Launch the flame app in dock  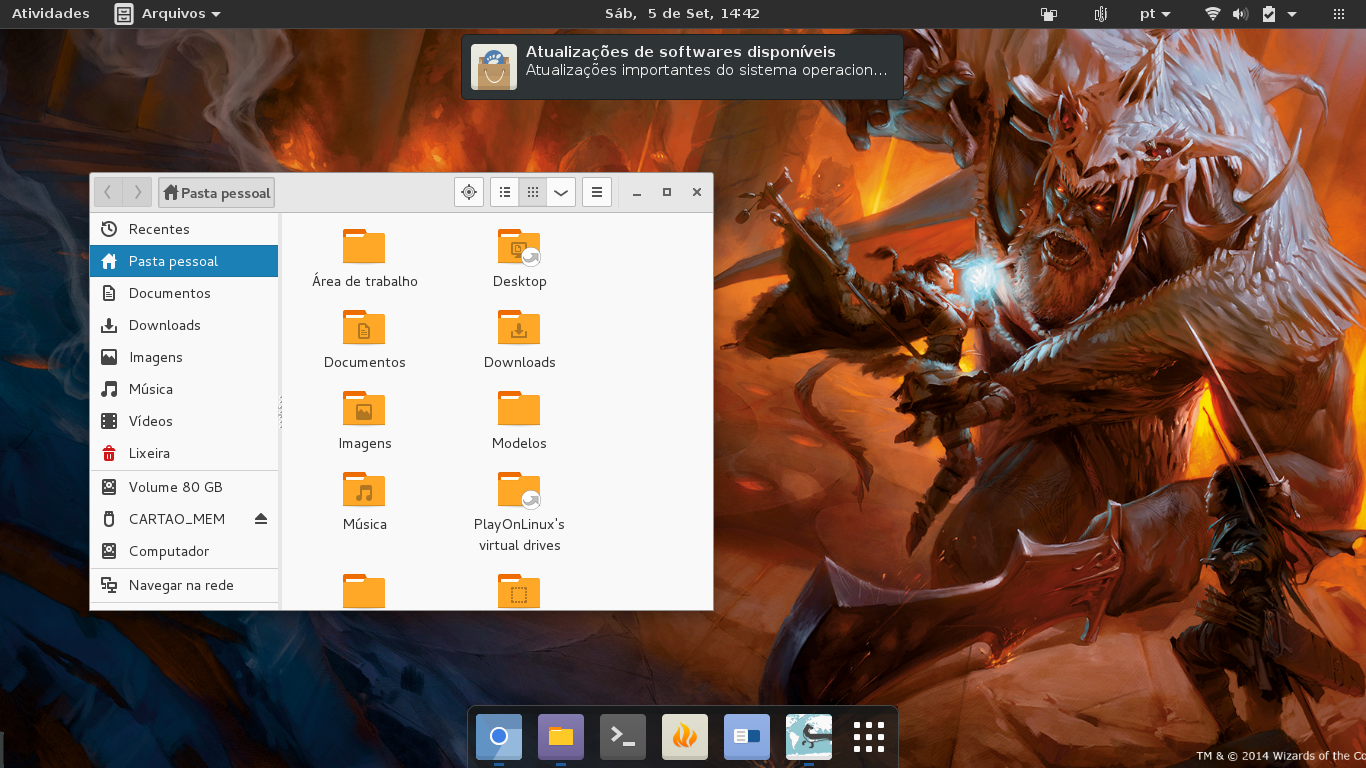click(x=685, y=738)
